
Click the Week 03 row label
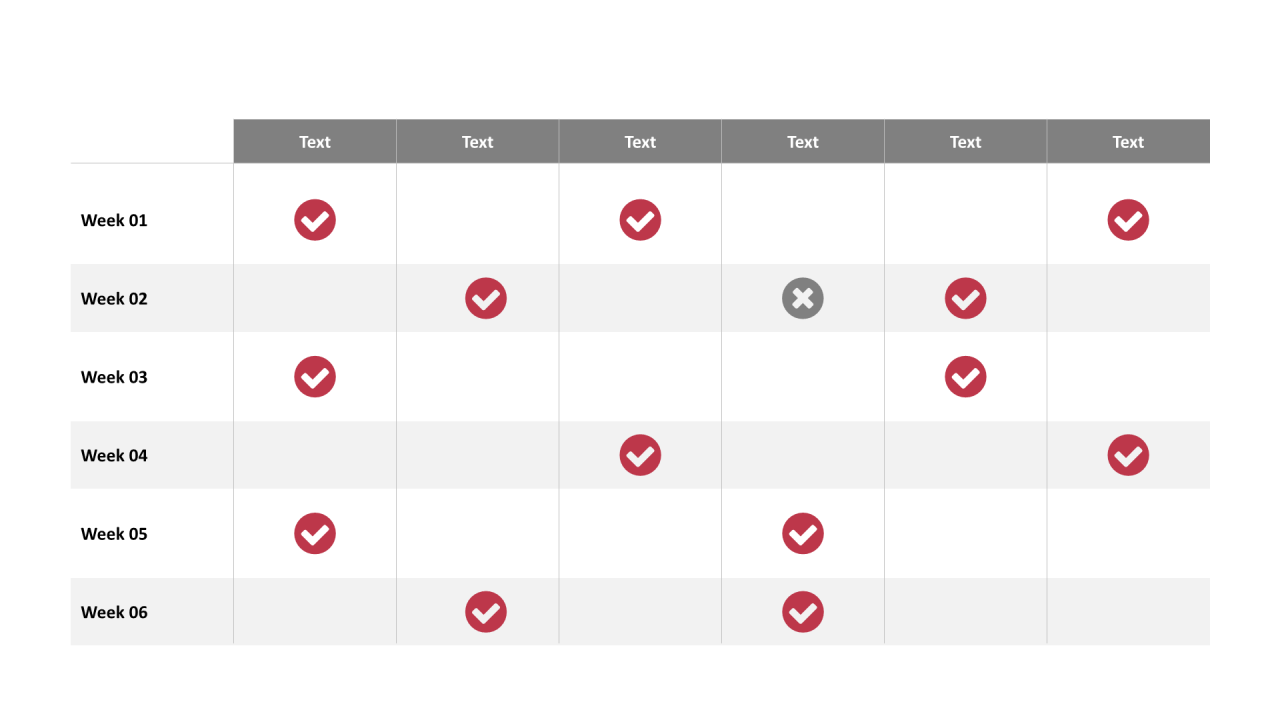click(114, 377)
